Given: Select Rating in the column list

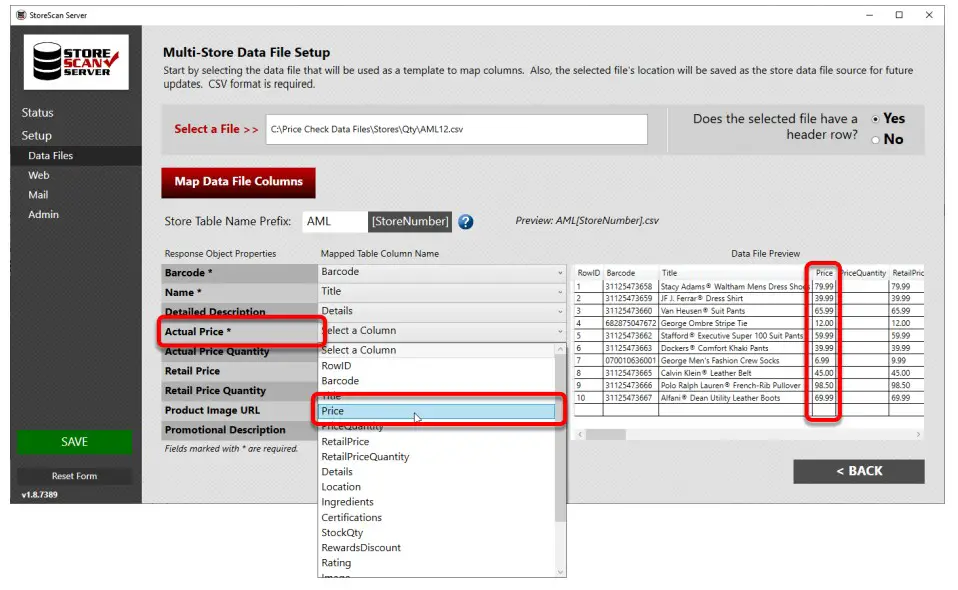Looking at the screenshot, I should pos(437,563).
